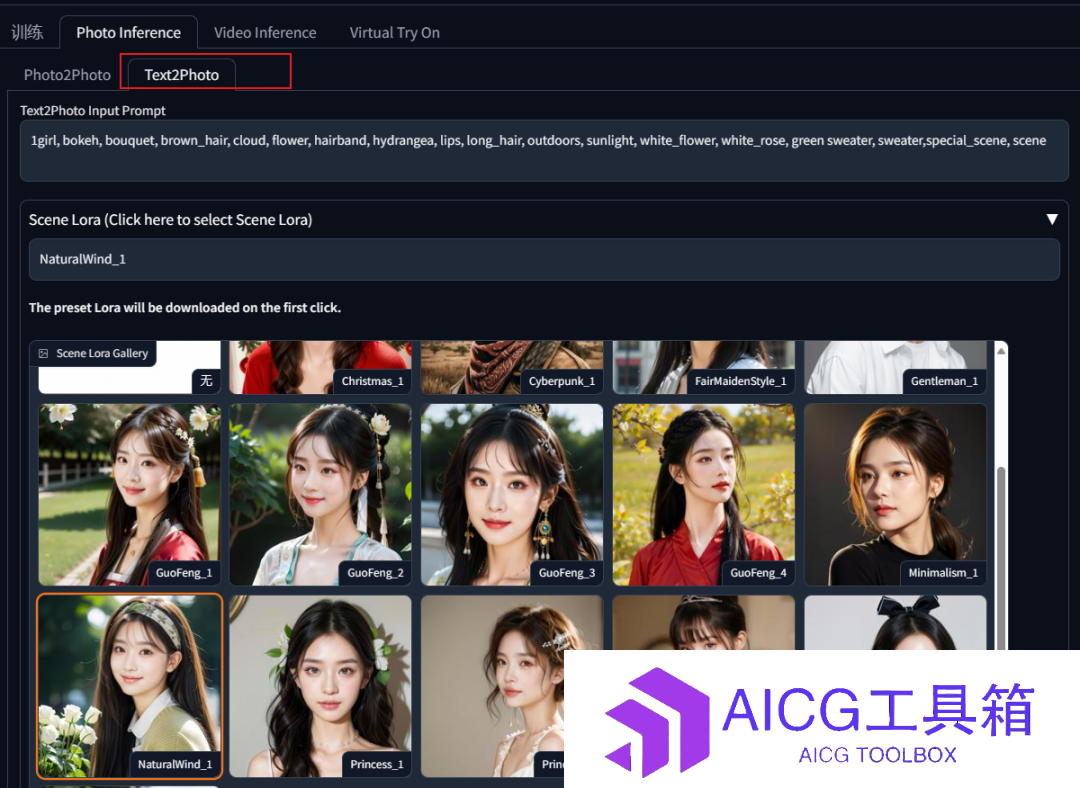Open the Virtual Try On tab
The height and width of the screenshot is (788, 1080).
click(x=395, y=32)
